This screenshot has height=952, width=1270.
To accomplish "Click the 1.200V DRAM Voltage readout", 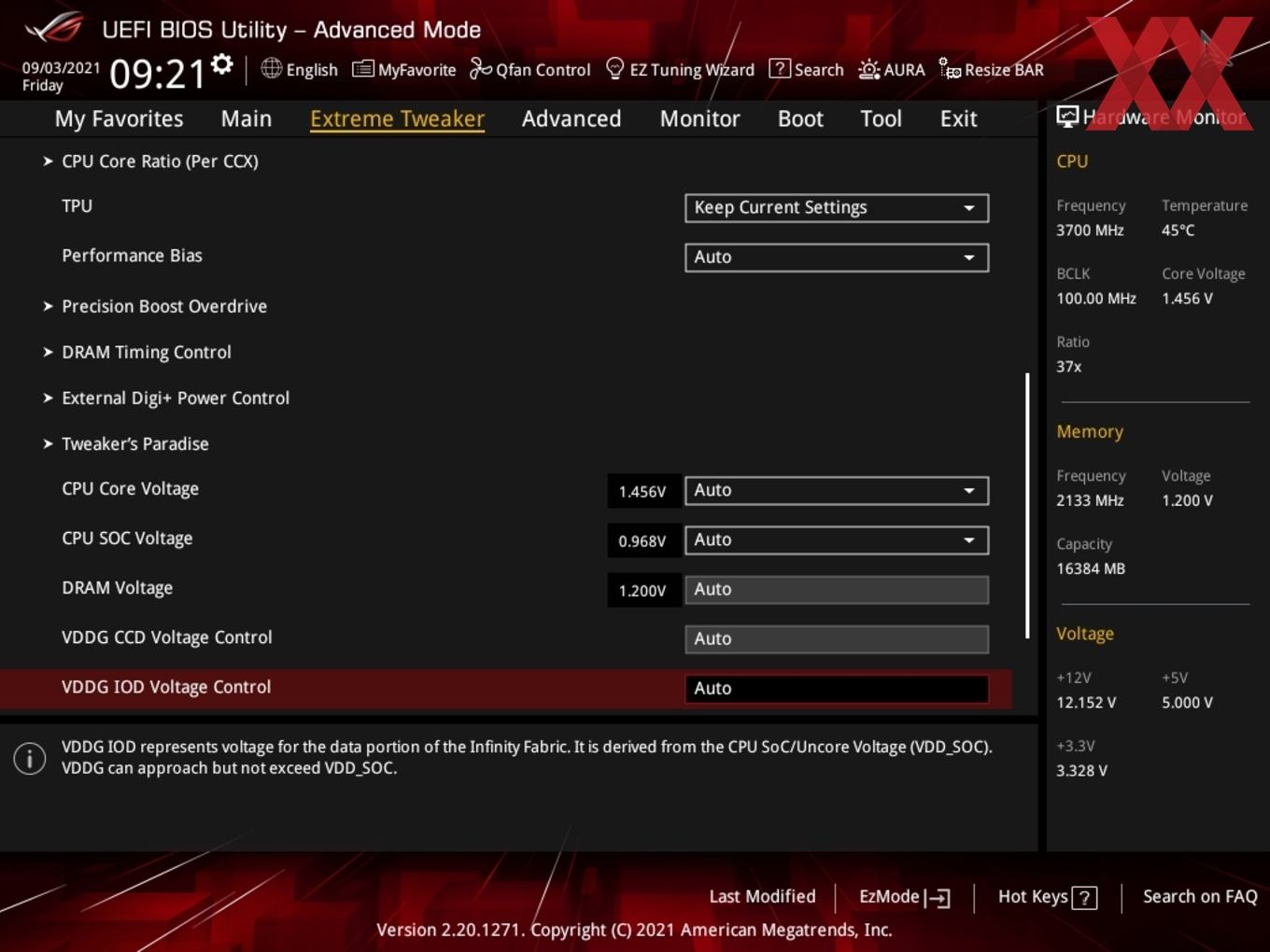I will [642, 590].
